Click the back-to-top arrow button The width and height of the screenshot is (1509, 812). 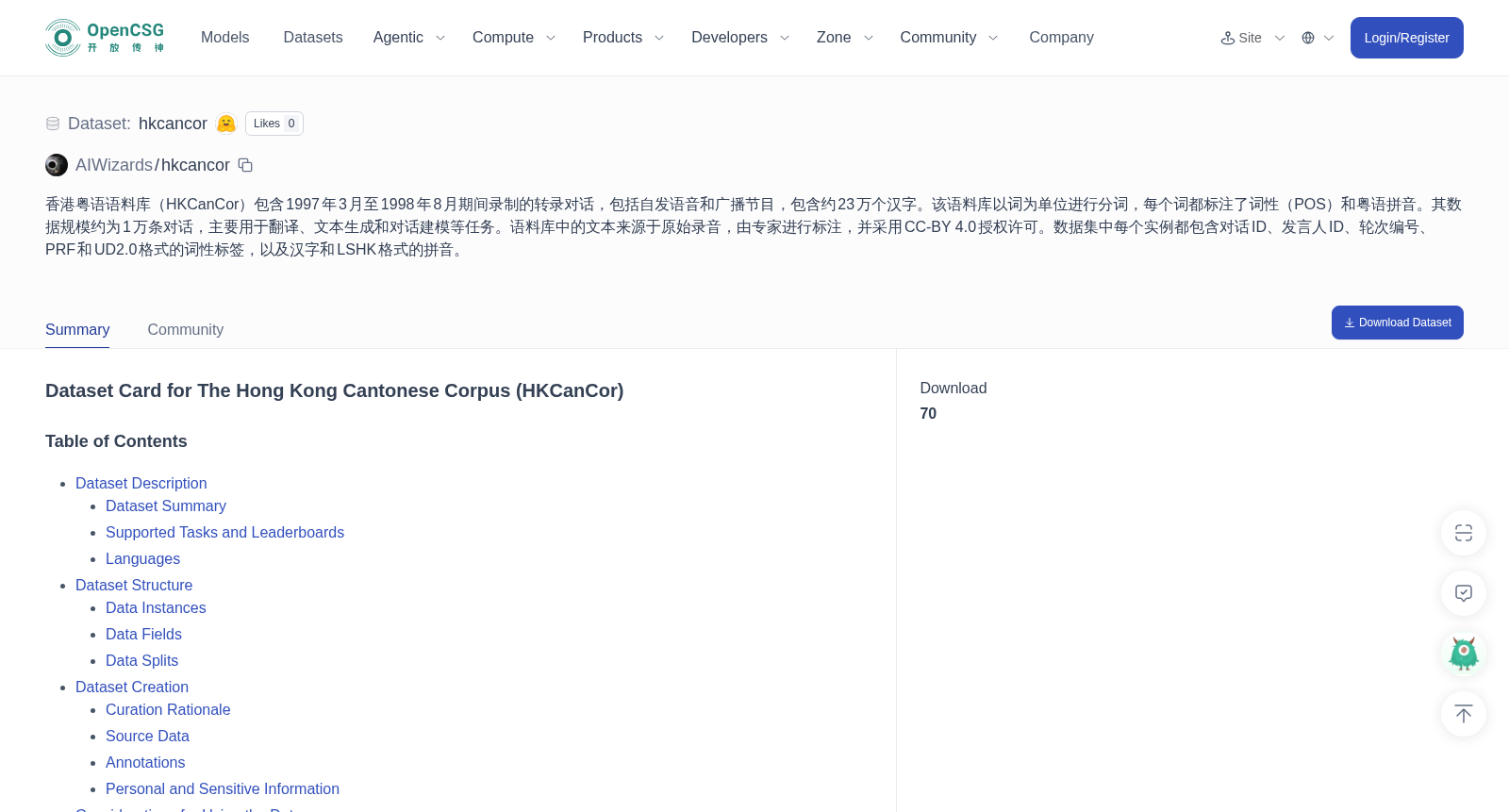click(x=1464, y=714)
